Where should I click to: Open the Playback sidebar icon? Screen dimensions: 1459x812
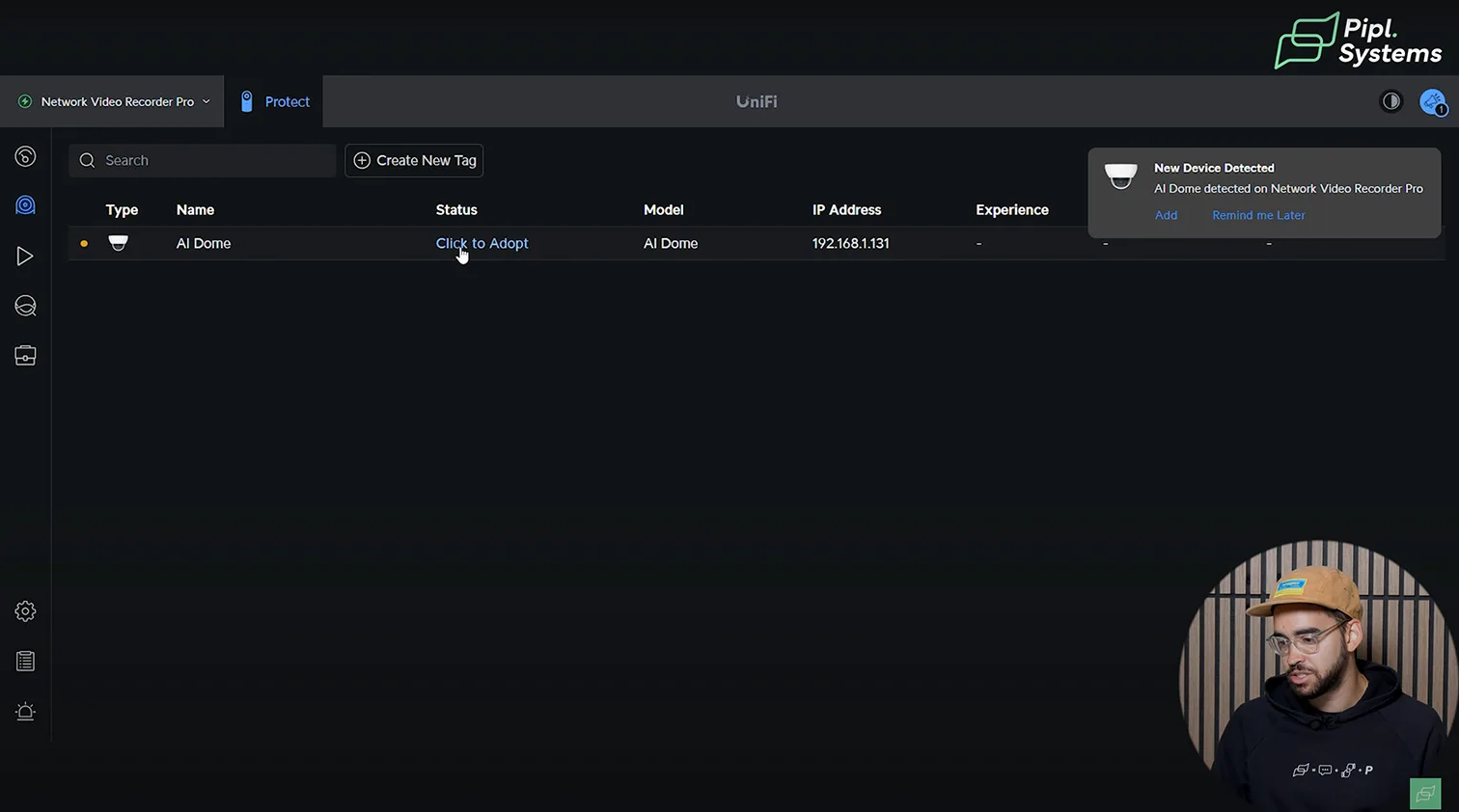pos(25,256)
